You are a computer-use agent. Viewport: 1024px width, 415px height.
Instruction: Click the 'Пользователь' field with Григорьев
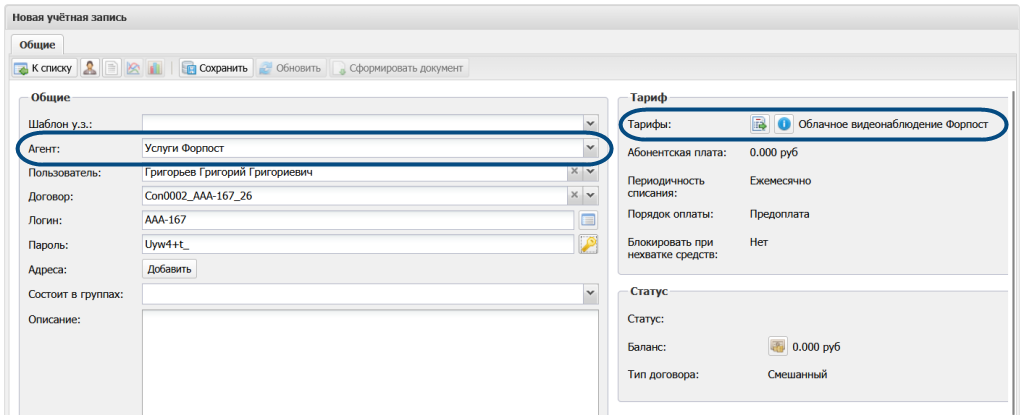(355, 172)
